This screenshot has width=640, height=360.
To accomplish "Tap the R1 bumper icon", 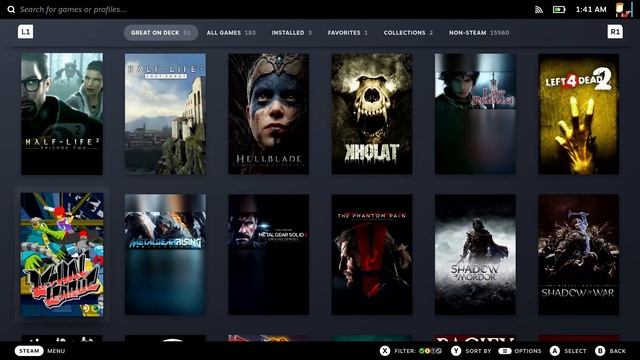I will pyautogui.click(x=615, y=31).
